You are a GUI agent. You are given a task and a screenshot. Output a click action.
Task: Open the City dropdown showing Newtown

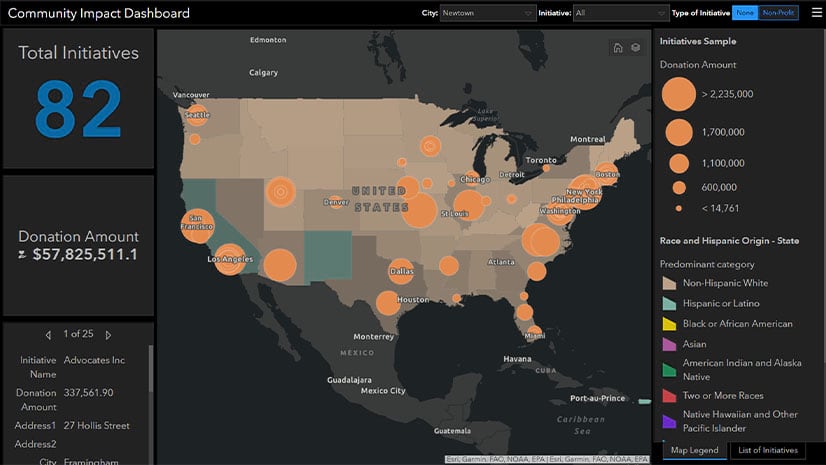(488, 13)
